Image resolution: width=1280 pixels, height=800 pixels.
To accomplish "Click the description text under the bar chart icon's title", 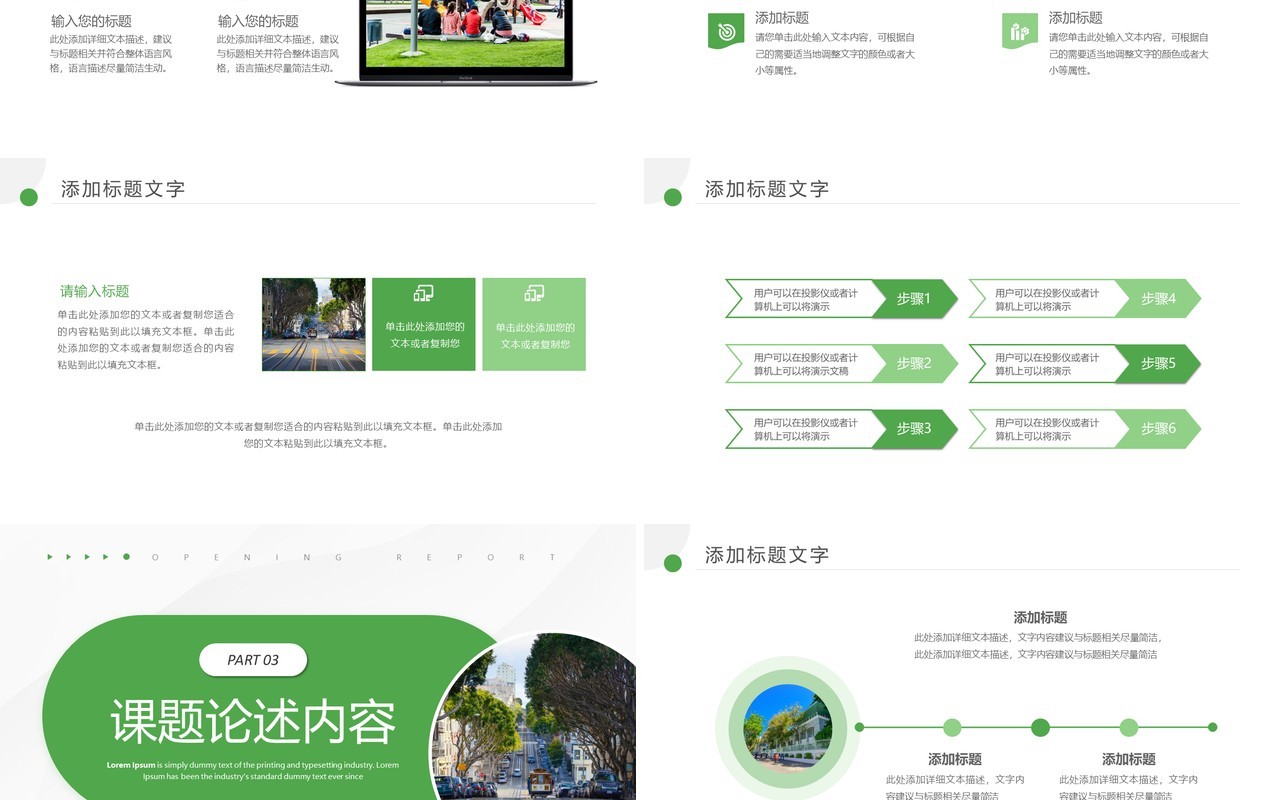I will (1129, 54).
